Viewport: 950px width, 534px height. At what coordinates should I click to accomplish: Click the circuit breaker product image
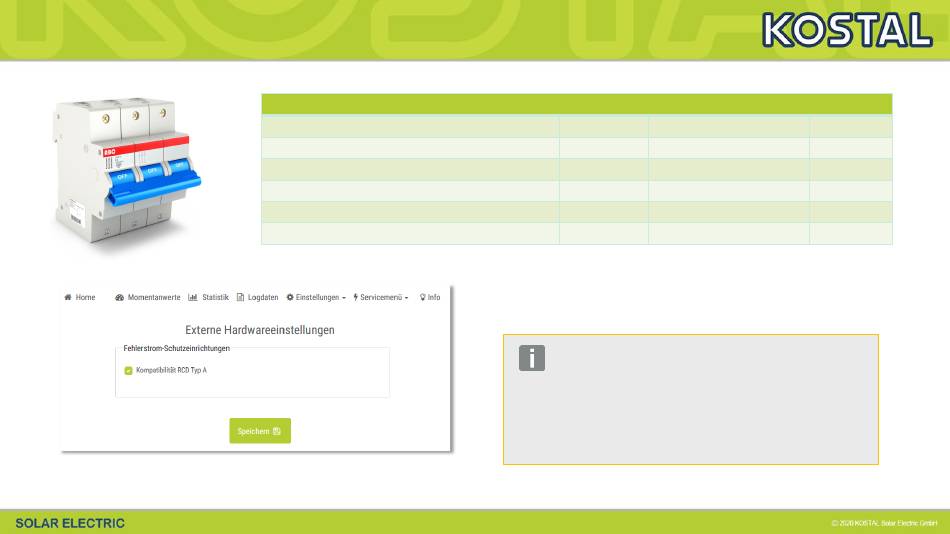[x=127, y=172]
